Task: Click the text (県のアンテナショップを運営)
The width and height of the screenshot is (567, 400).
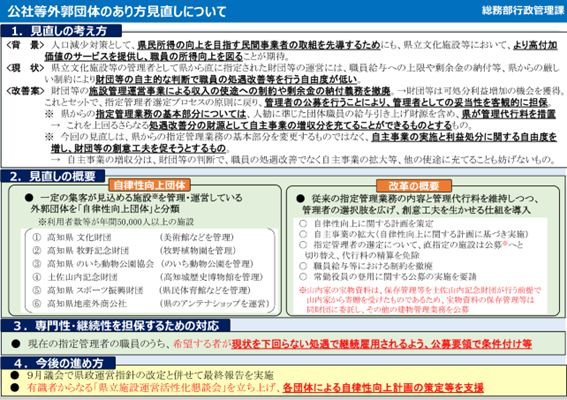Action: point(215,303)
